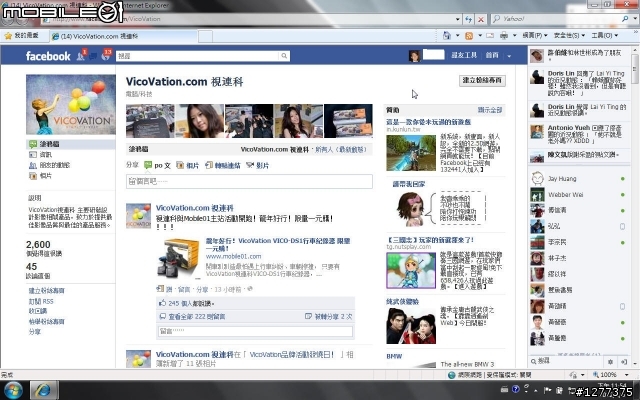Image resolution: width=640 pixels, height=400 pixels.
Task: Open the friend requests icon
Action: pyautogui.click(x=81, y=56)
